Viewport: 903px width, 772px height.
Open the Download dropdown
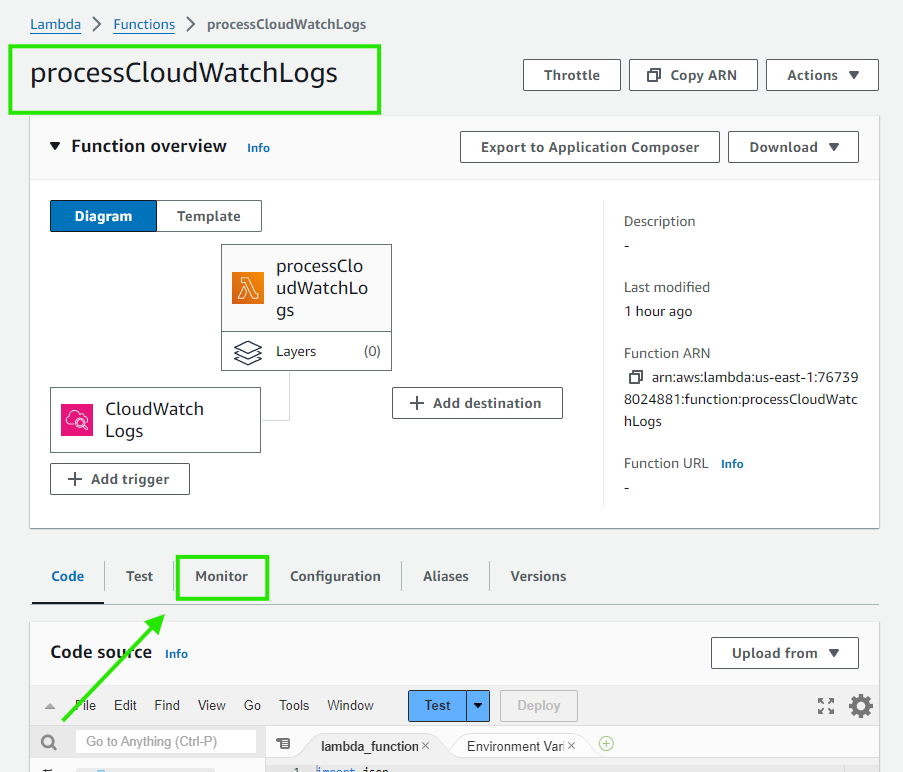click(x=793, y=147)
